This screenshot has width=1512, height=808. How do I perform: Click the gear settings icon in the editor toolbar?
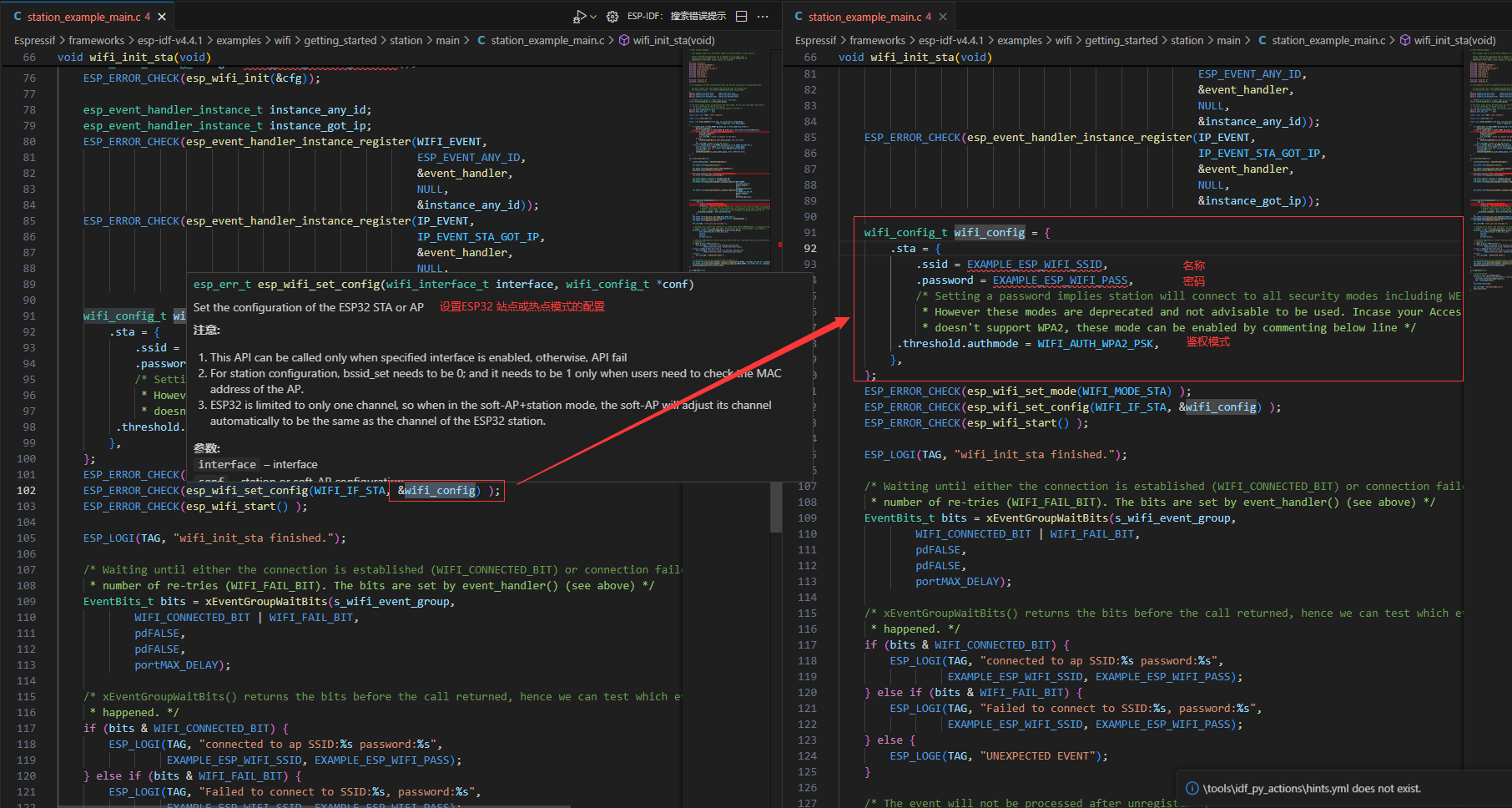tap(612, 17)
